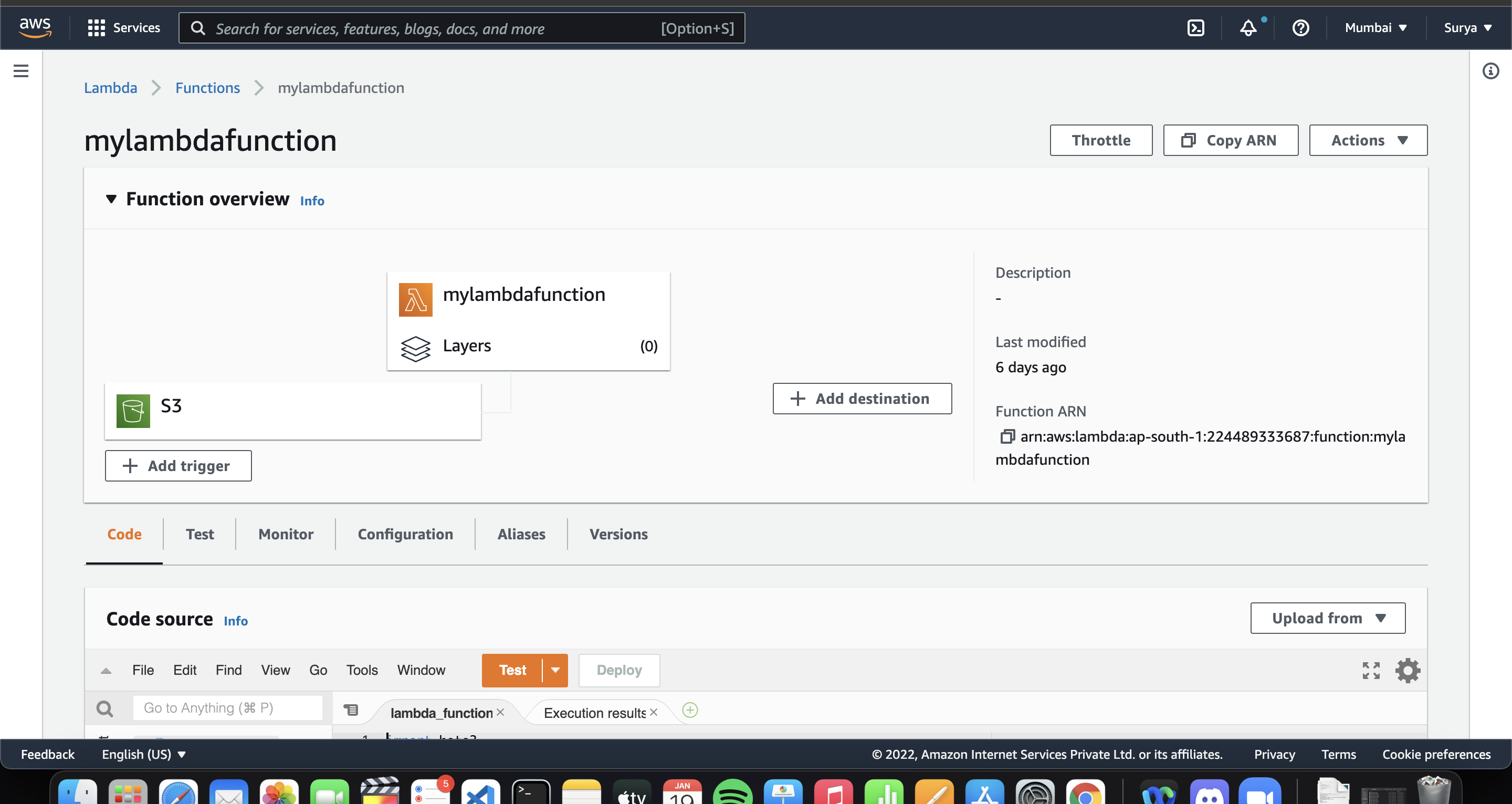Open the File menu in the code editor
The width and height of the screenshot is (1512, 804).
pyautogui.click(x=143, y=670)
